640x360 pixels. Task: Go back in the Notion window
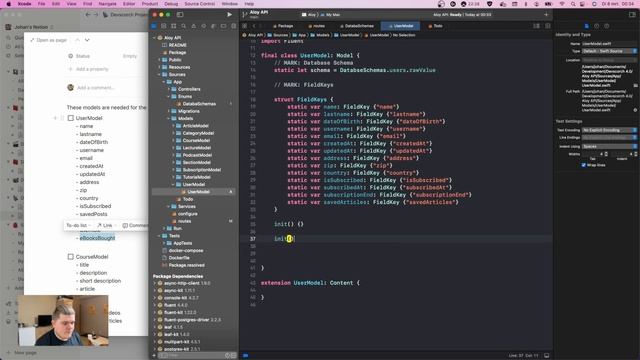88,15
